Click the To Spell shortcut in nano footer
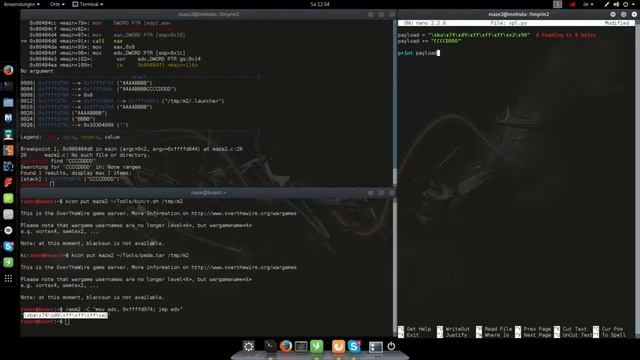 coord(609,335)
